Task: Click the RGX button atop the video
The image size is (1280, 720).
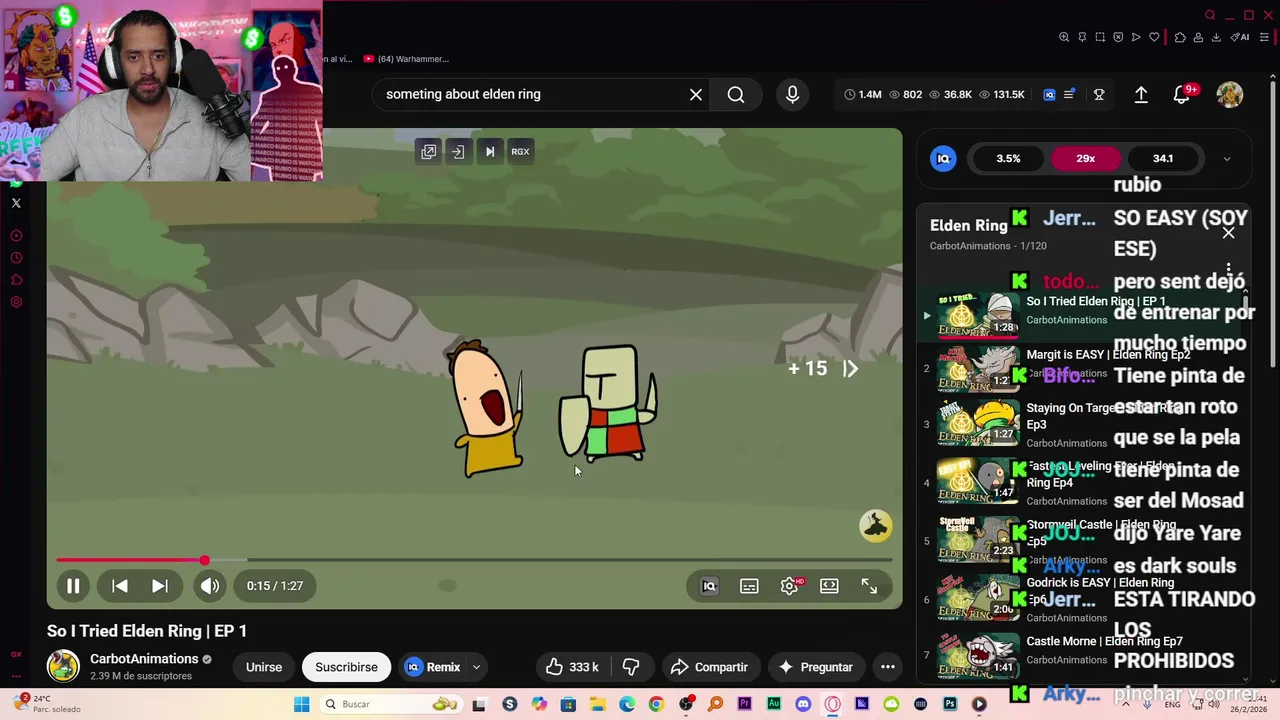Action: pyautogui.click(x=520, y=151)
